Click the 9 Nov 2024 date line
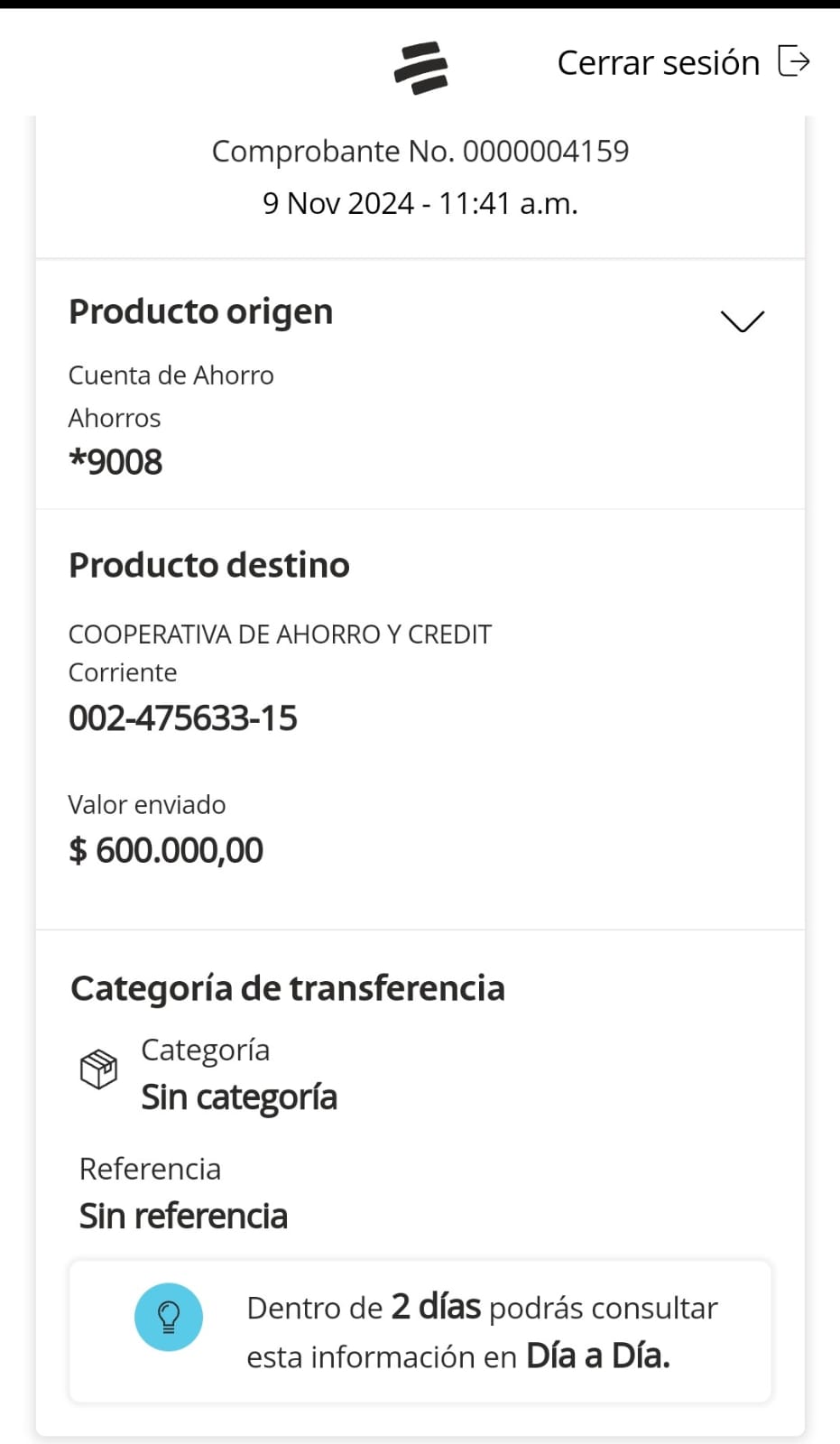The width and height of the screenshot is (840, 1444). tap(420, 203)
